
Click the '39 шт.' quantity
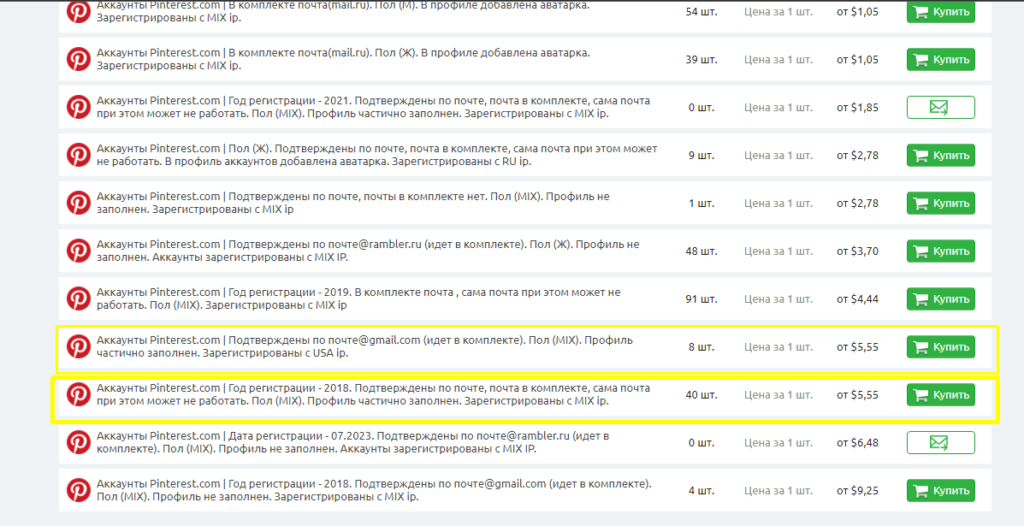[701, 59]
